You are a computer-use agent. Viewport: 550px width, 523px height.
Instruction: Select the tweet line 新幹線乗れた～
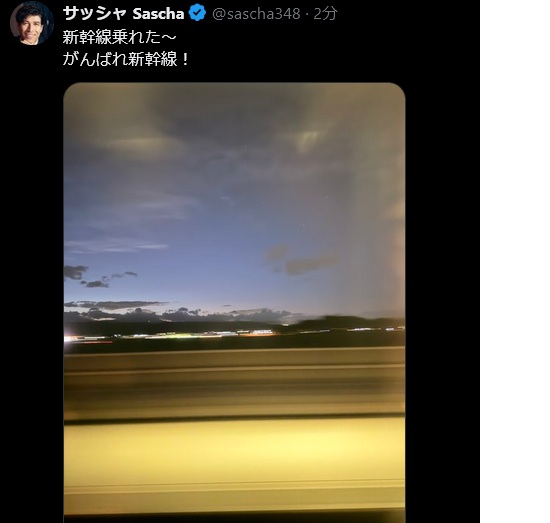(x=119, y=37)
